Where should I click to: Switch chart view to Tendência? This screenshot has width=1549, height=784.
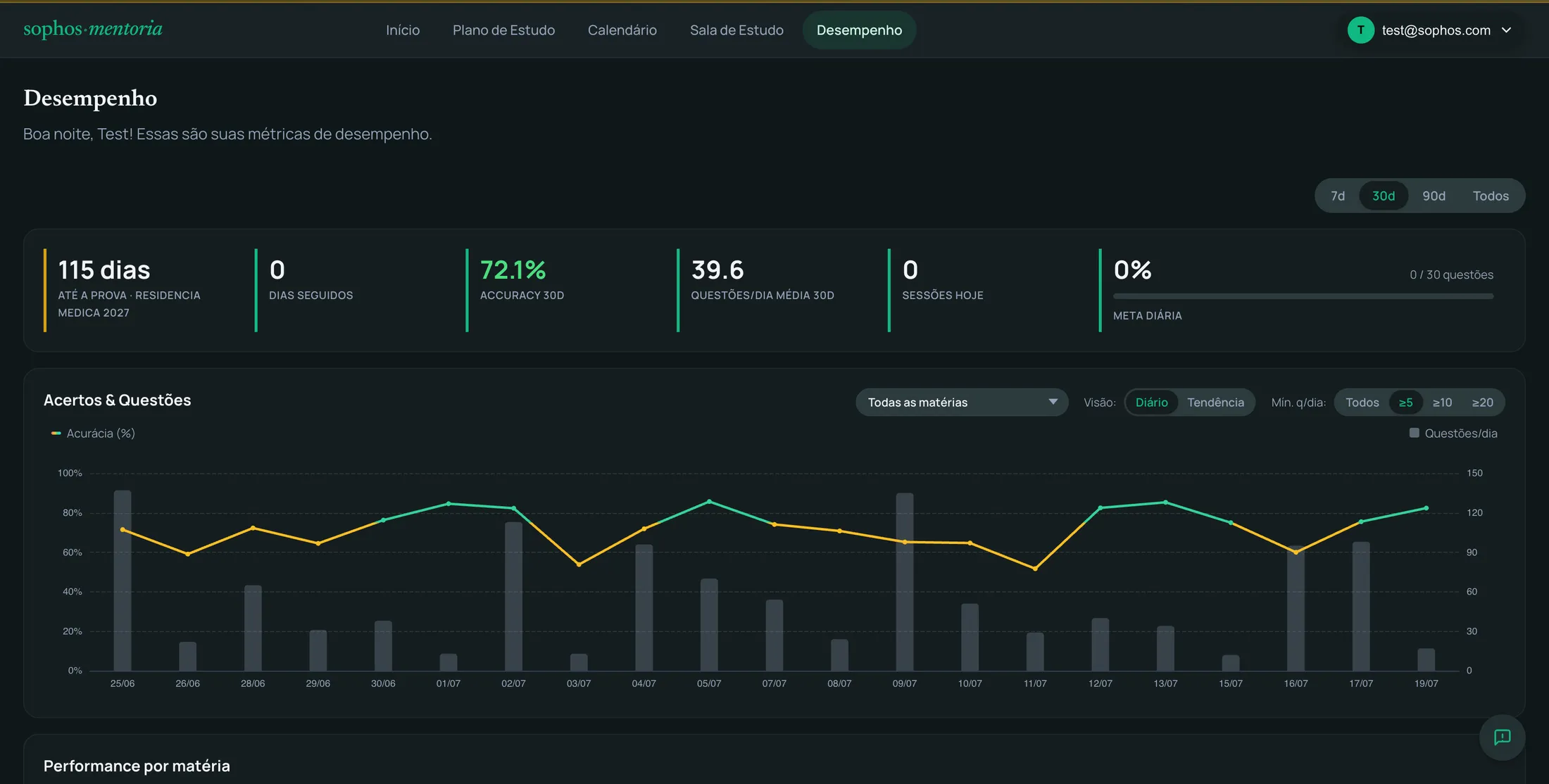tap(1215, 402)
